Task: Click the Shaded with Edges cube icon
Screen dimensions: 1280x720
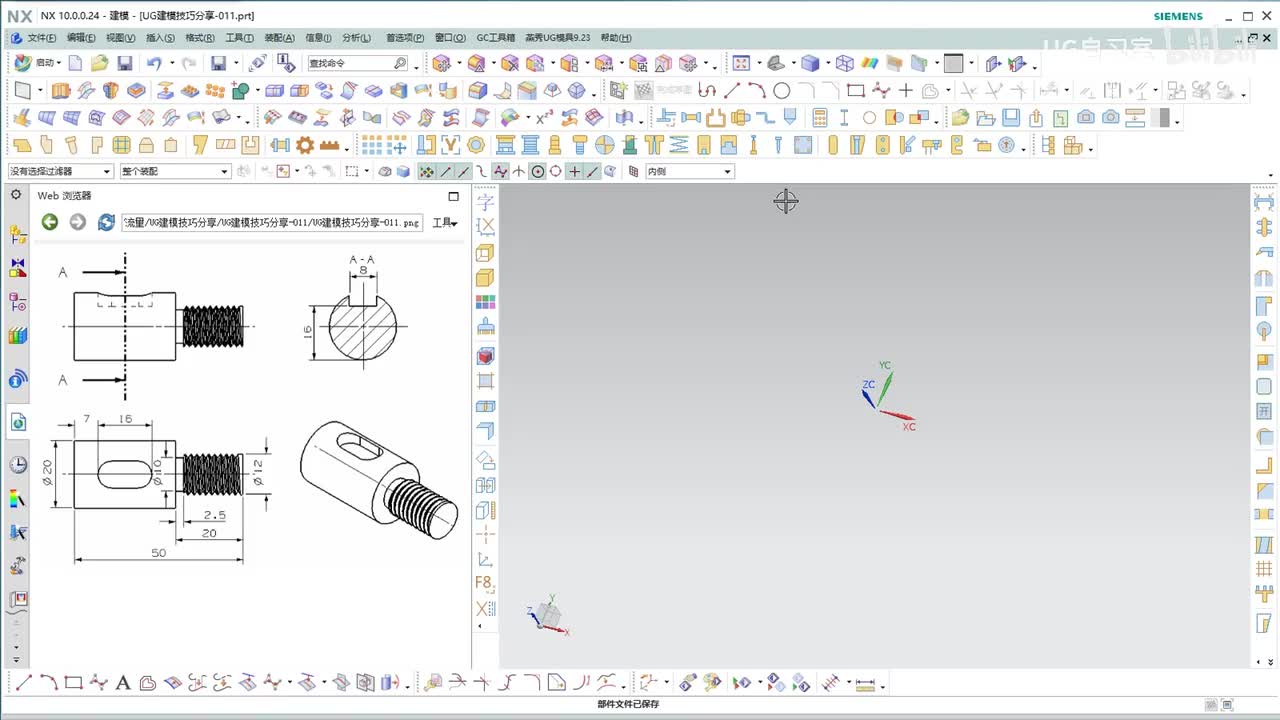Action: coord(810,63)
